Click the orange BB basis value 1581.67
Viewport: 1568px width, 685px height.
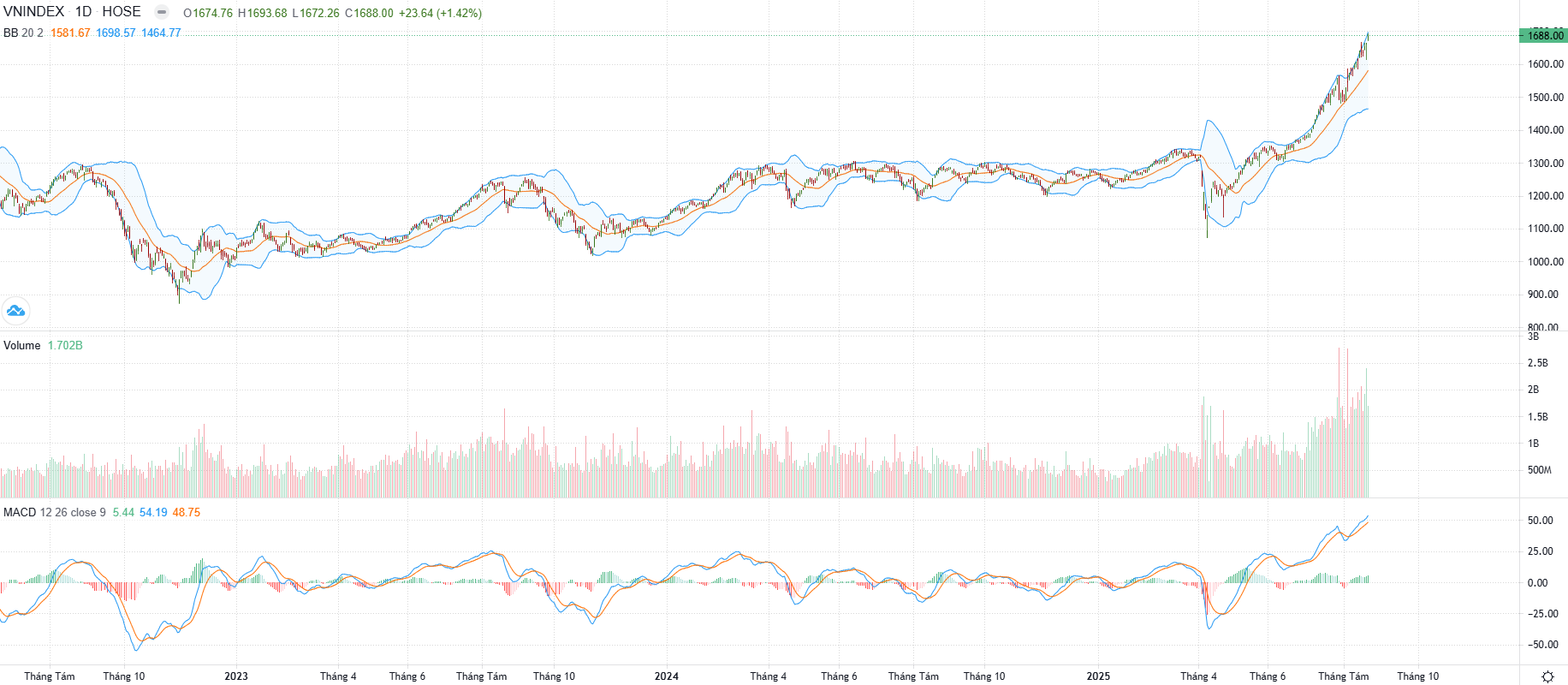70,33
